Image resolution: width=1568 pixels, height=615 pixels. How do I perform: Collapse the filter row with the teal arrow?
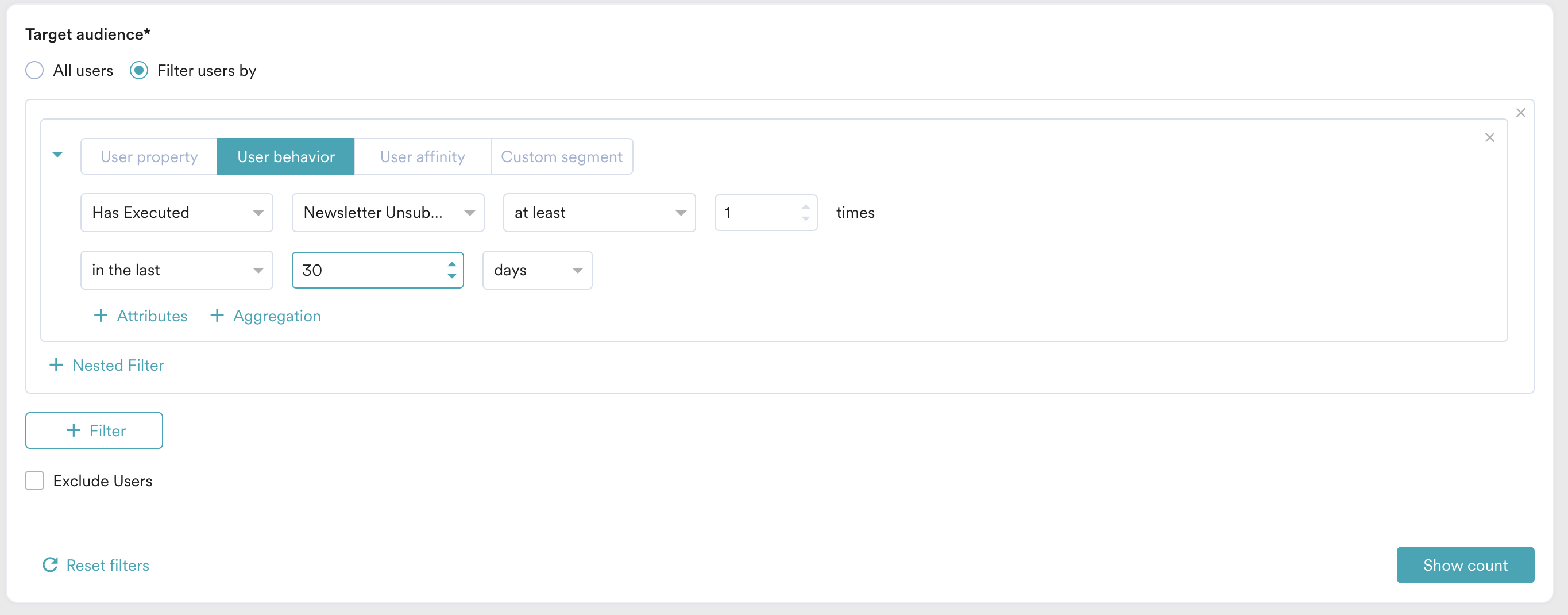click(58, 155)
